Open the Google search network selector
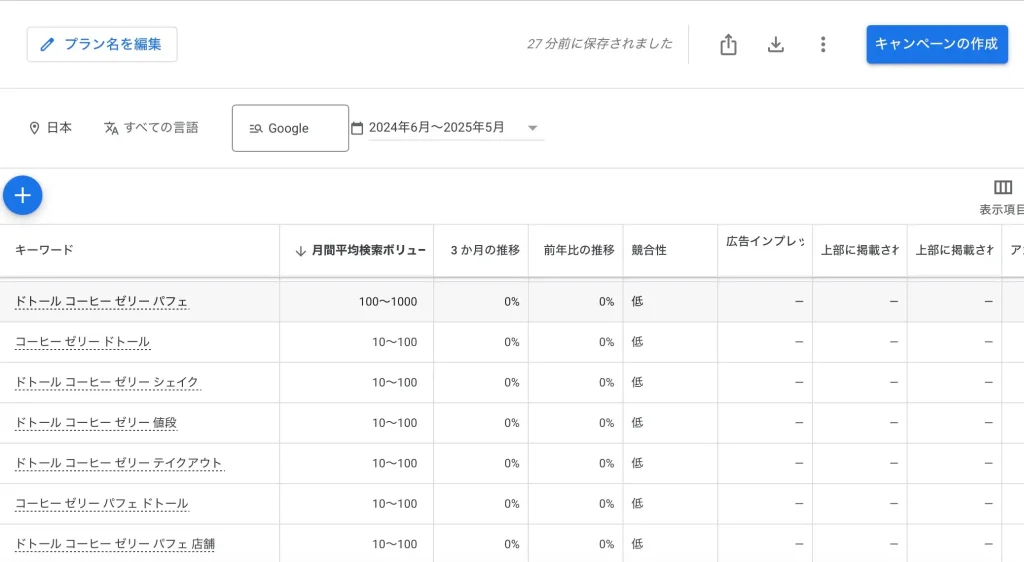This screenshot has width=1024, height=562. click(290, 128)
